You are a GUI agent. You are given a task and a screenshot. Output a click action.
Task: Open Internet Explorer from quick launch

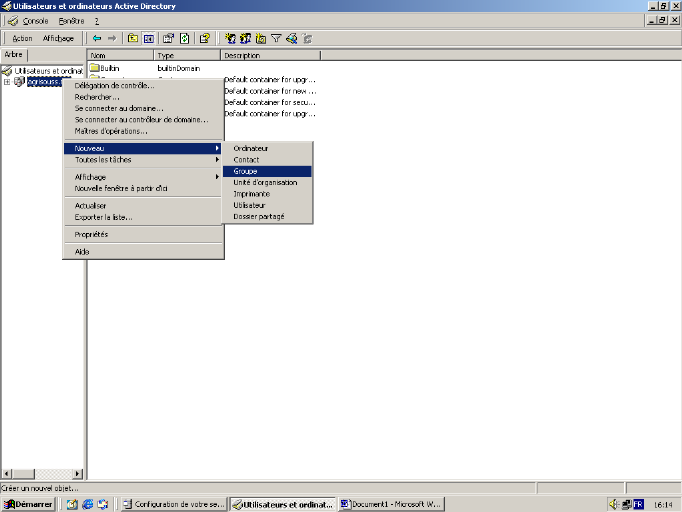(x=87, y=504)
